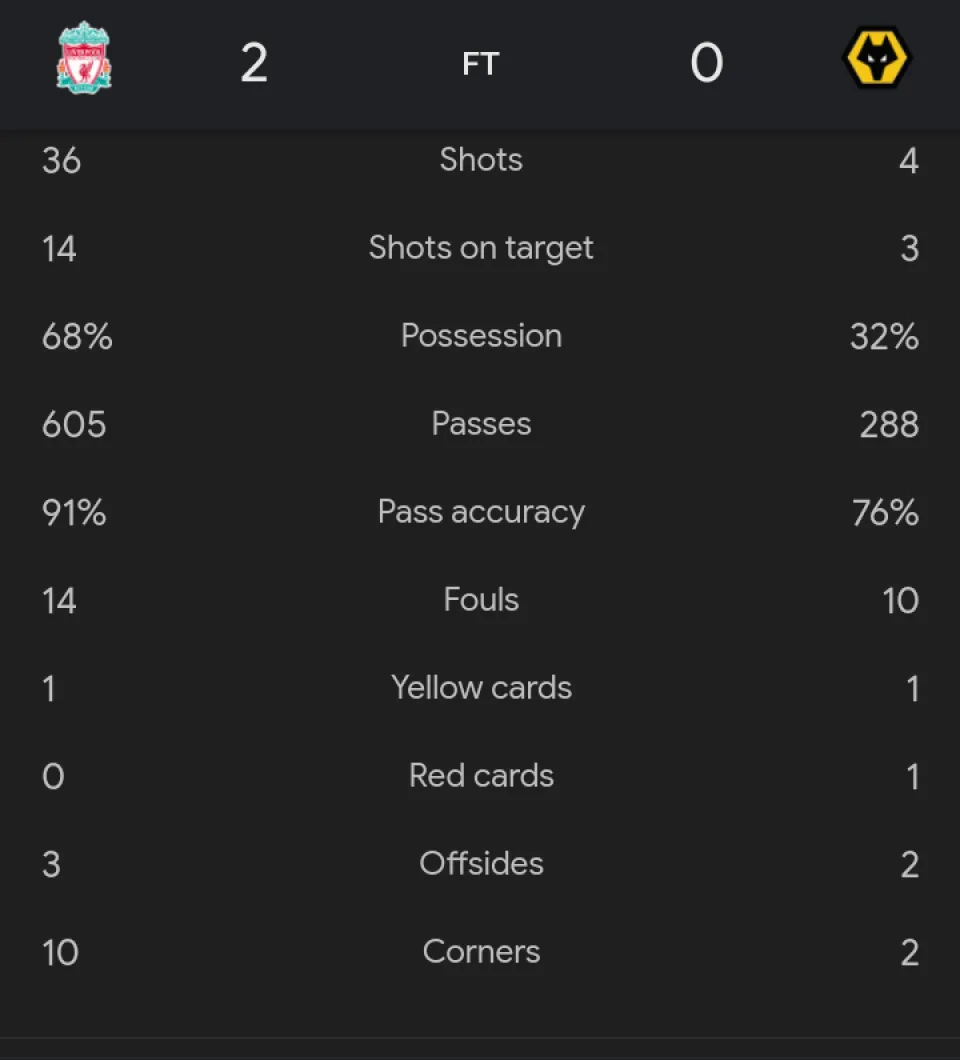Select the Pass accuracy label
The width and height of the screenshot is (960, 1060).
(x=481, y=512)
